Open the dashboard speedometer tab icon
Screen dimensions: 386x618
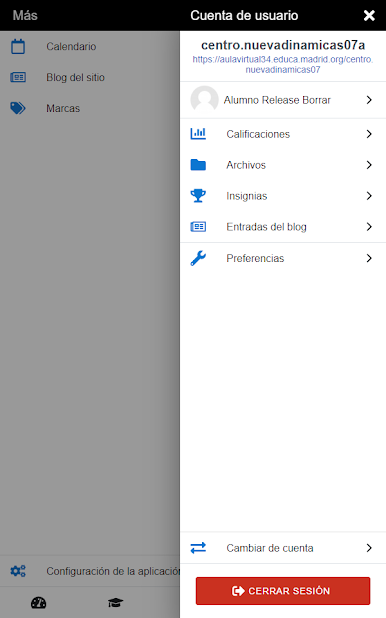(x=39, y=602)
